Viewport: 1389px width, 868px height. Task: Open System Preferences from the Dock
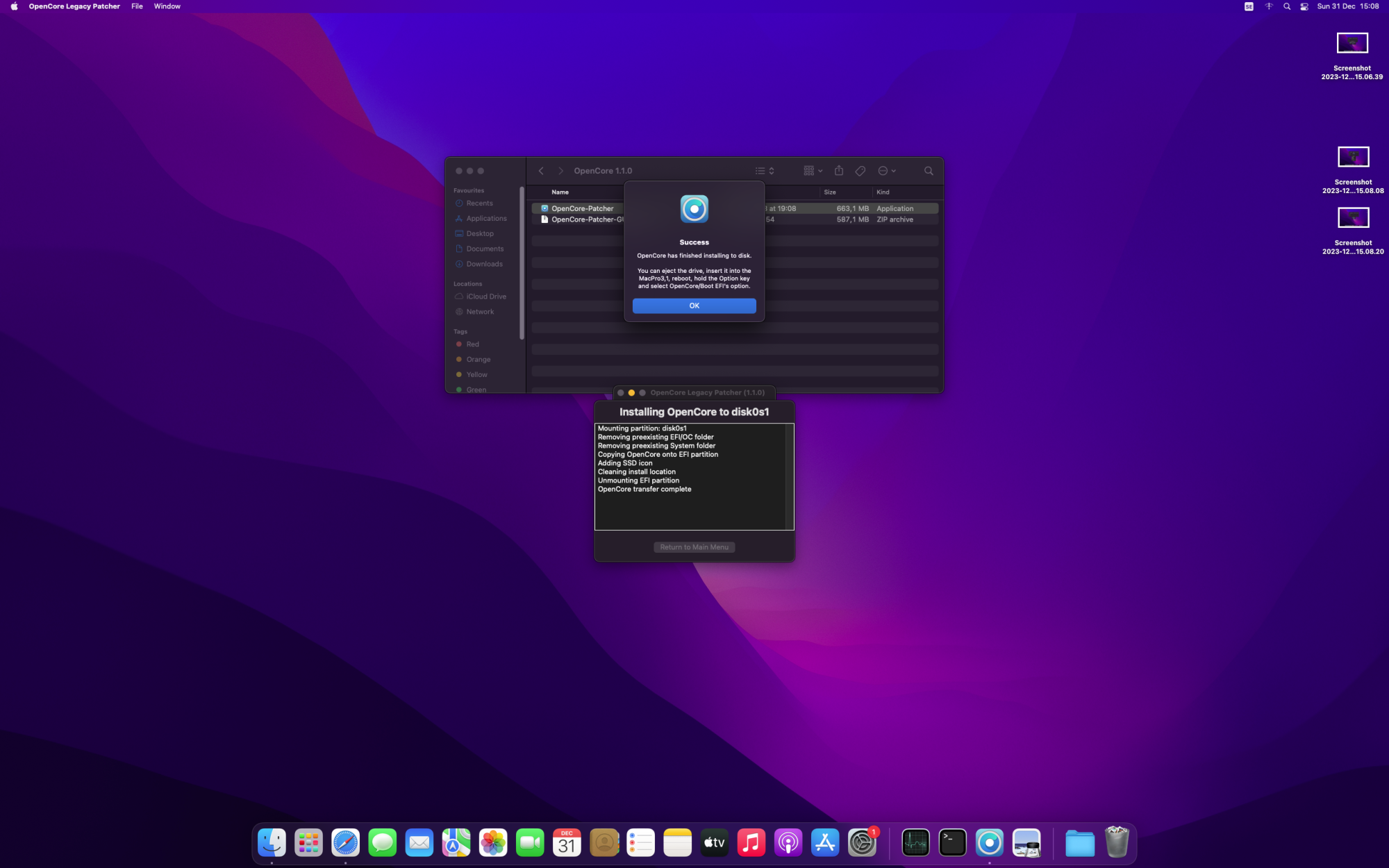pyautogui.click(x=862, y=842)
